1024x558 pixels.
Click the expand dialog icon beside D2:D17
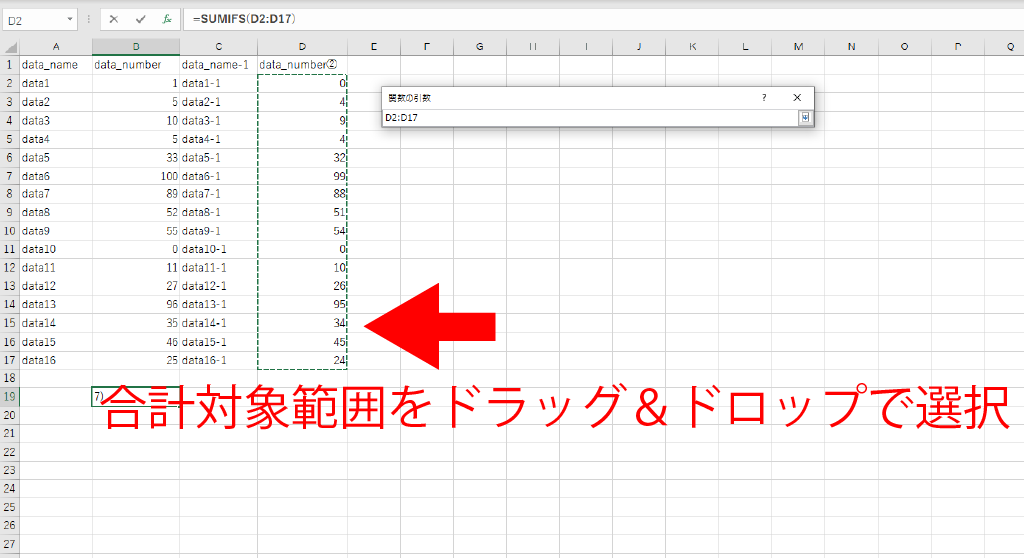pyautogui.click(x=804, y=118)
